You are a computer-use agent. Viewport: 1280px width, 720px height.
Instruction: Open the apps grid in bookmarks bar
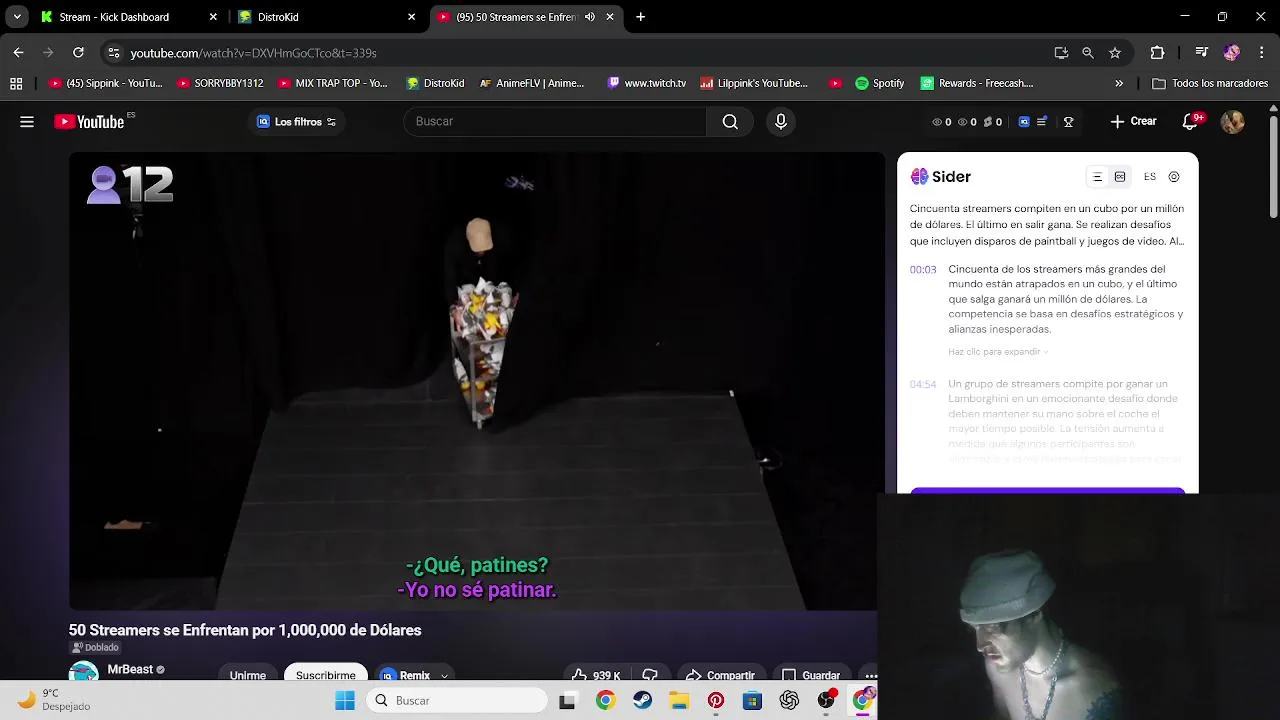coord(16,84)
